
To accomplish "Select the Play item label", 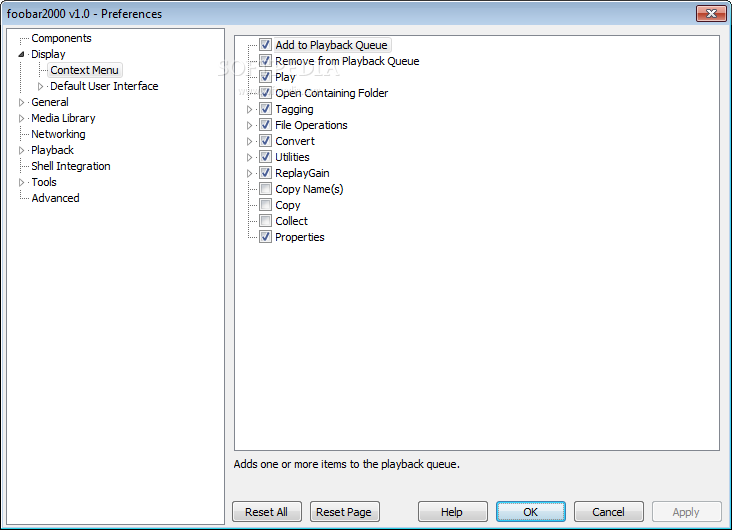I will coord(285,77).
